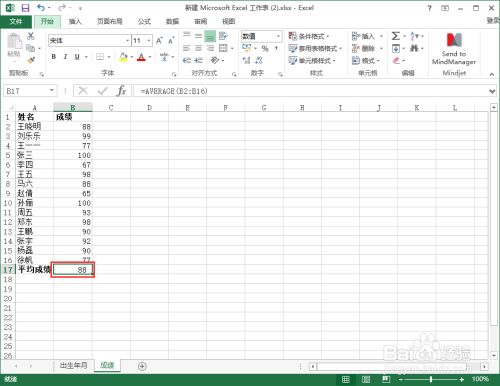Open the font name dropdown
Screen dimensions: 500x386
(127, 41)
